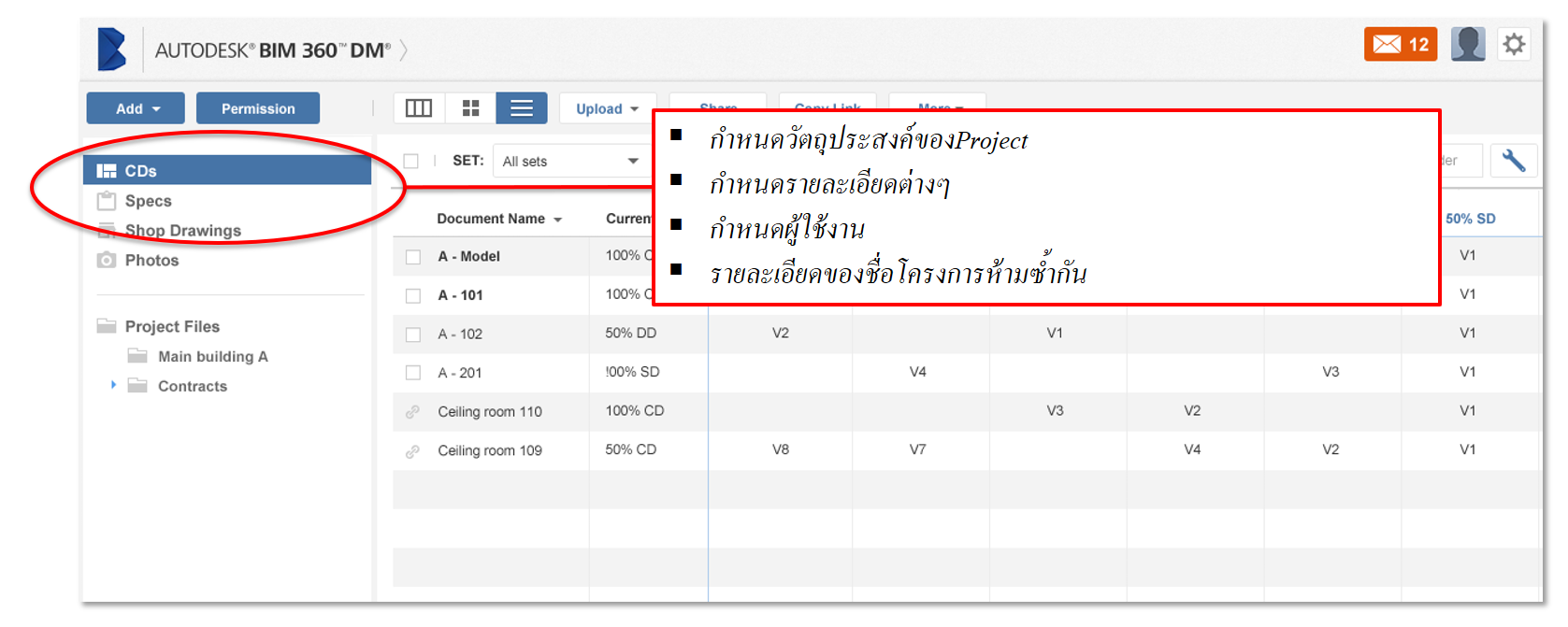Viewport: 1568px width, 627px height.
Task: Open the Upload dropdown
Action: 608,108
